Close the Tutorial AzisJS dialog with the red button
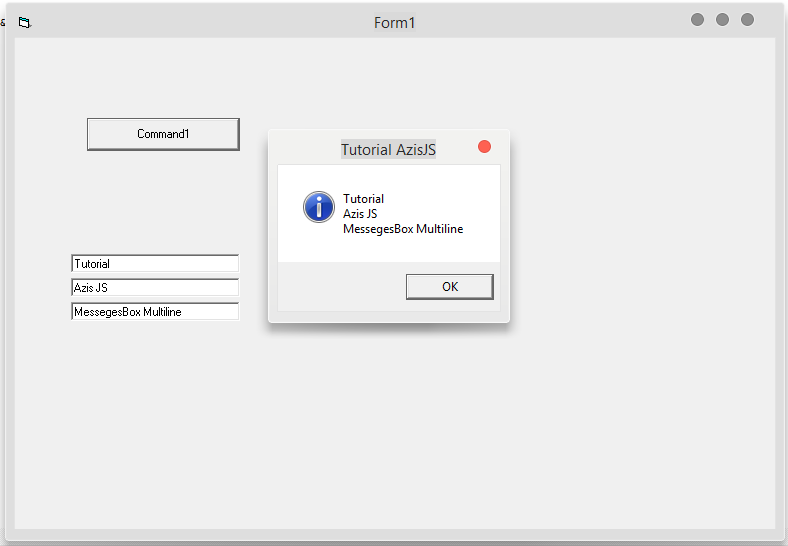The image size is (788, 546). tap(484, 146)
